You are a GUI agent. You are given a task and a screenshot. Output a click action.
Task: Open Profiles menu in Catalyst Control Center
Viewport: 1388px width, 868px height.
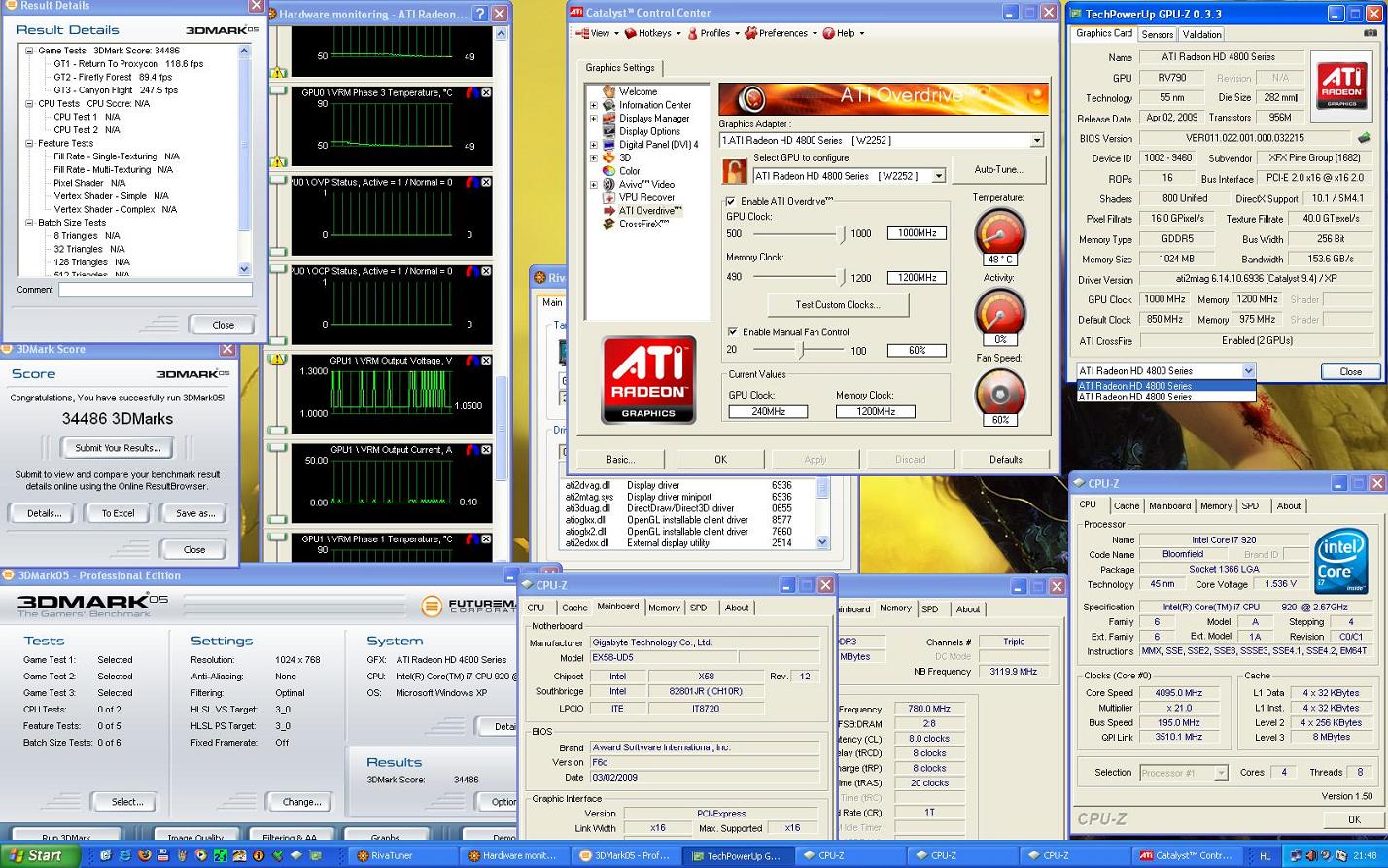(x=712, y=33)
